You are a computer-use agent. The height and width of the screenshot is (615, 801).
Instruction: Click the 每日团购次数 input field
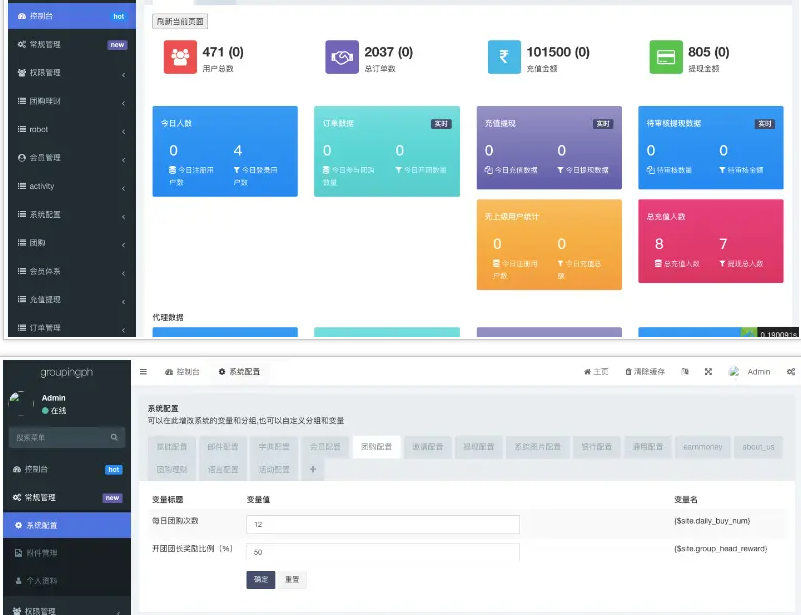click(382, 524)
